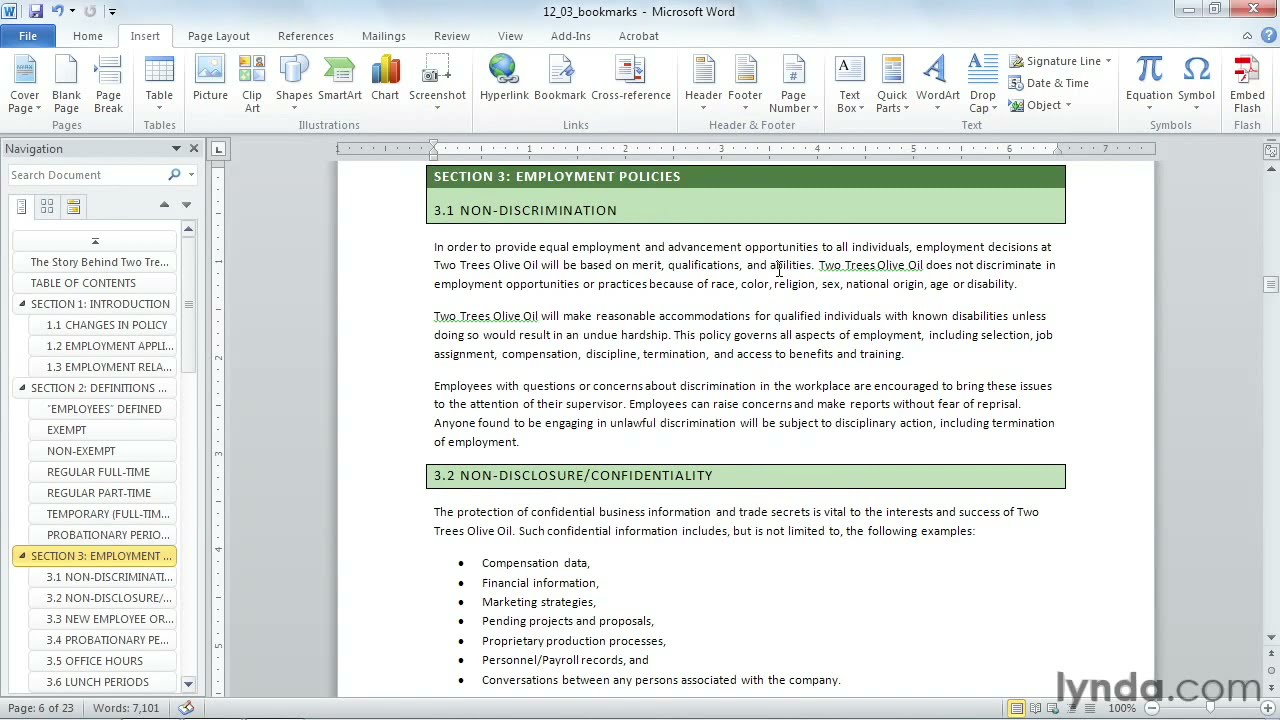Browse headings in the Navigation pane
The image size is (1280, 720).
(x=21, y=206)
